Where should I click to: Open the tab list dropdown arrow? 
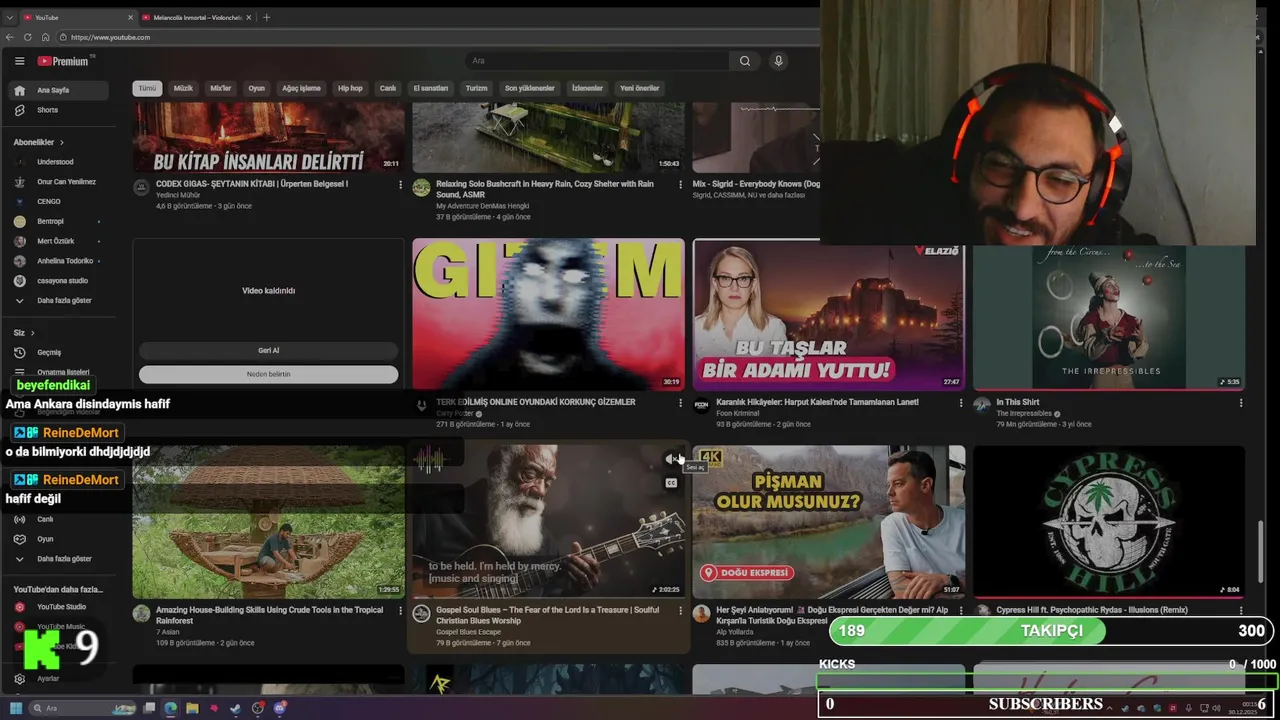[8, 17]
